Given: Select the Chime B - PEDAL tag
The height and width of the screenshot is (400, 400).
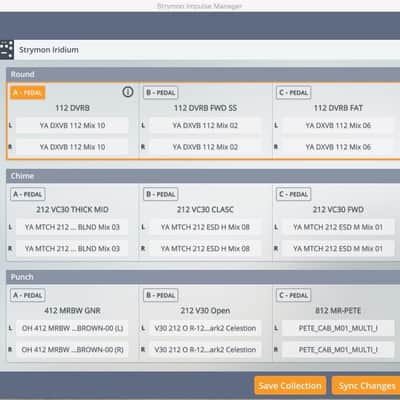Looking at the screenshot, I should pyautogui.click(x=161, y=194).
